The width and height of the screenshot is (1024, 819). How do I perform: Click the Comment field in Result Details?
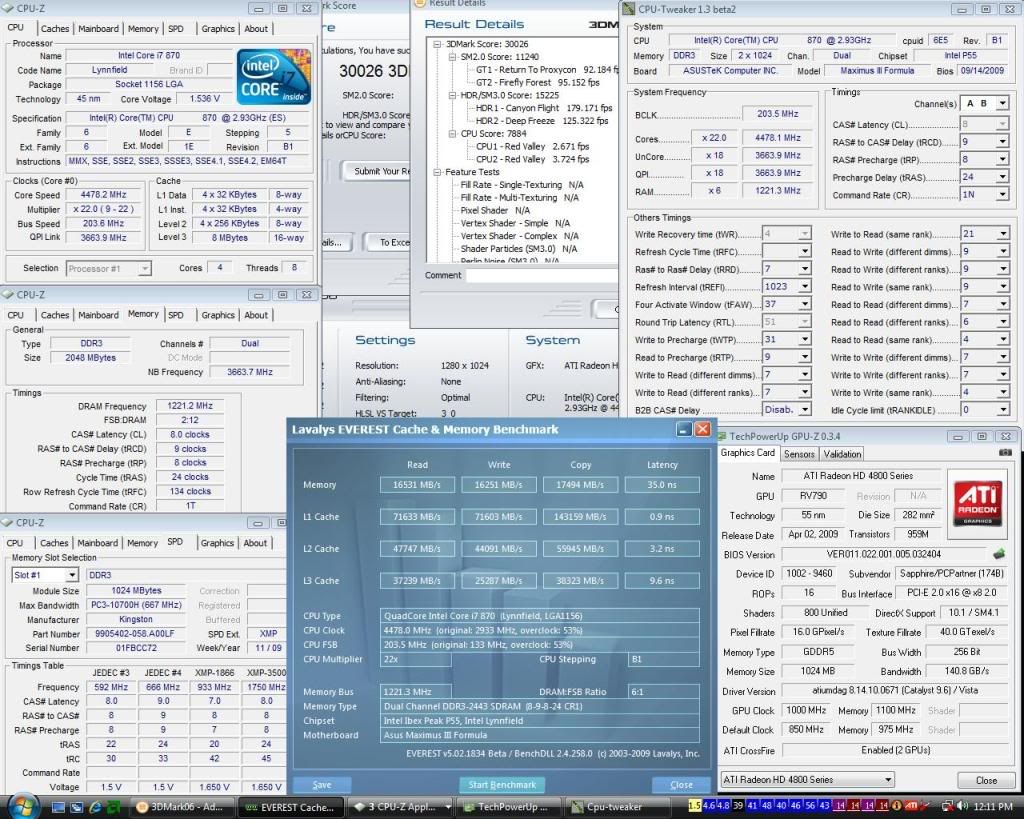coord(542,276)
